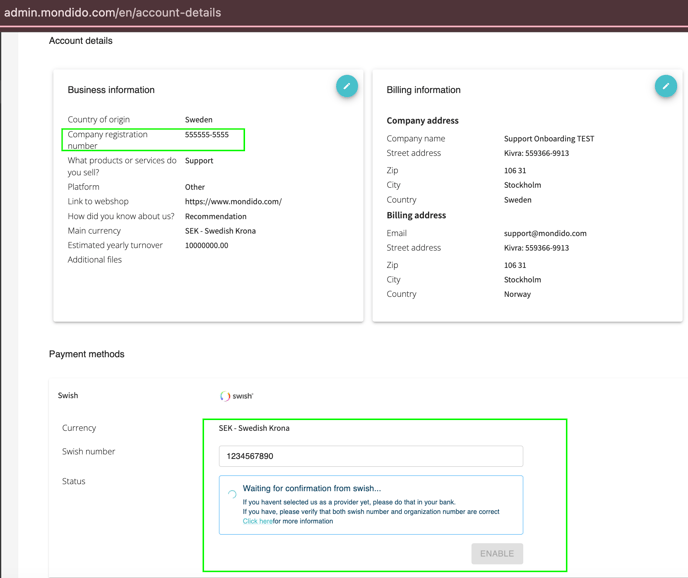The width and height of the screenshot is (688, 578).
Task: Click the Support Onboarding TEST company name
Action: click(x=549, y=139)
